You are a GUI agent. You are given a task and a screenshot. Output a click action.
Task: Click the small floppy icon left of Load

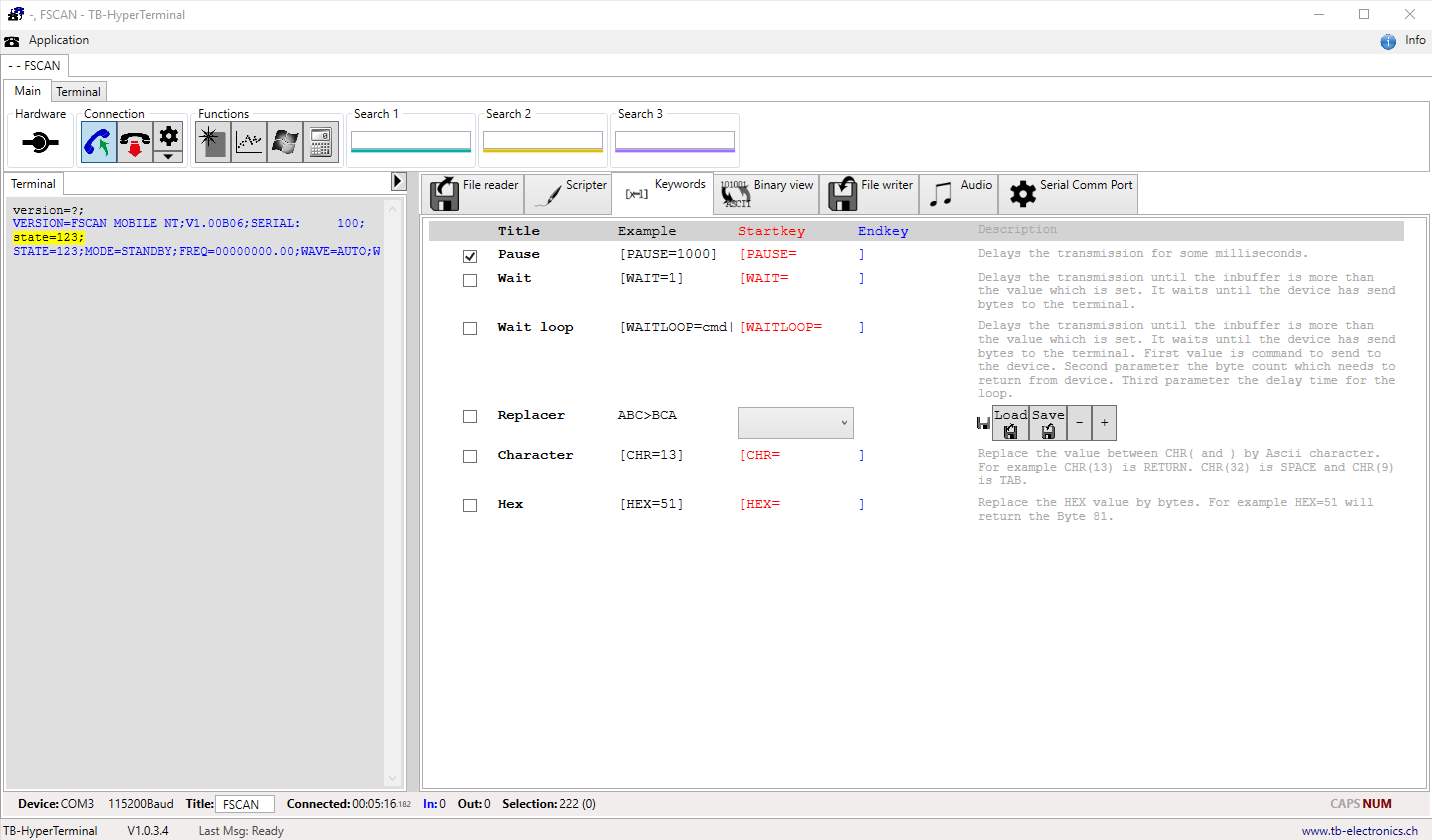[982, 424]
